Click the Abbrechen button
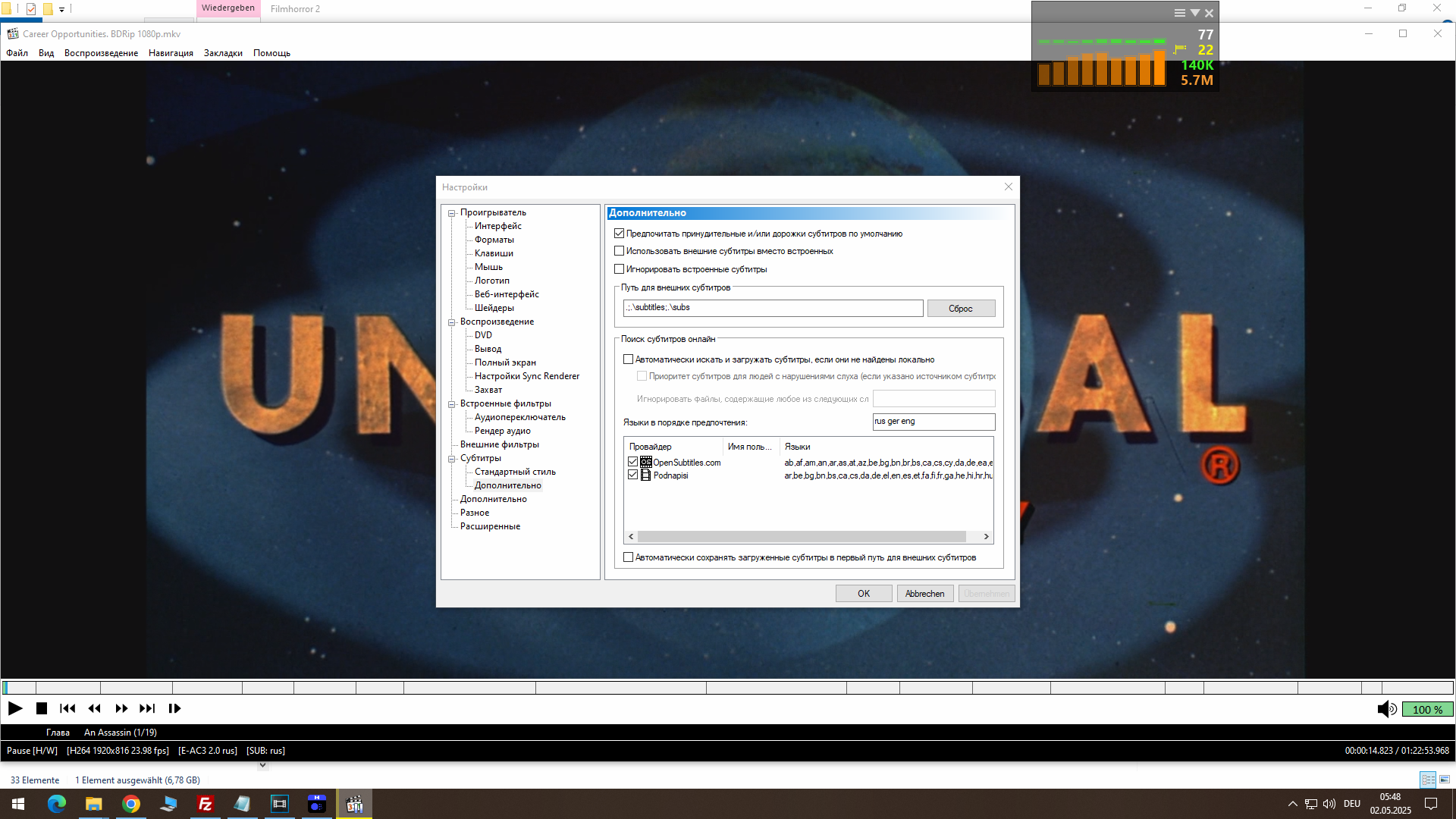The width and height of the screenshot is (1456, 819). coord(924,594)
